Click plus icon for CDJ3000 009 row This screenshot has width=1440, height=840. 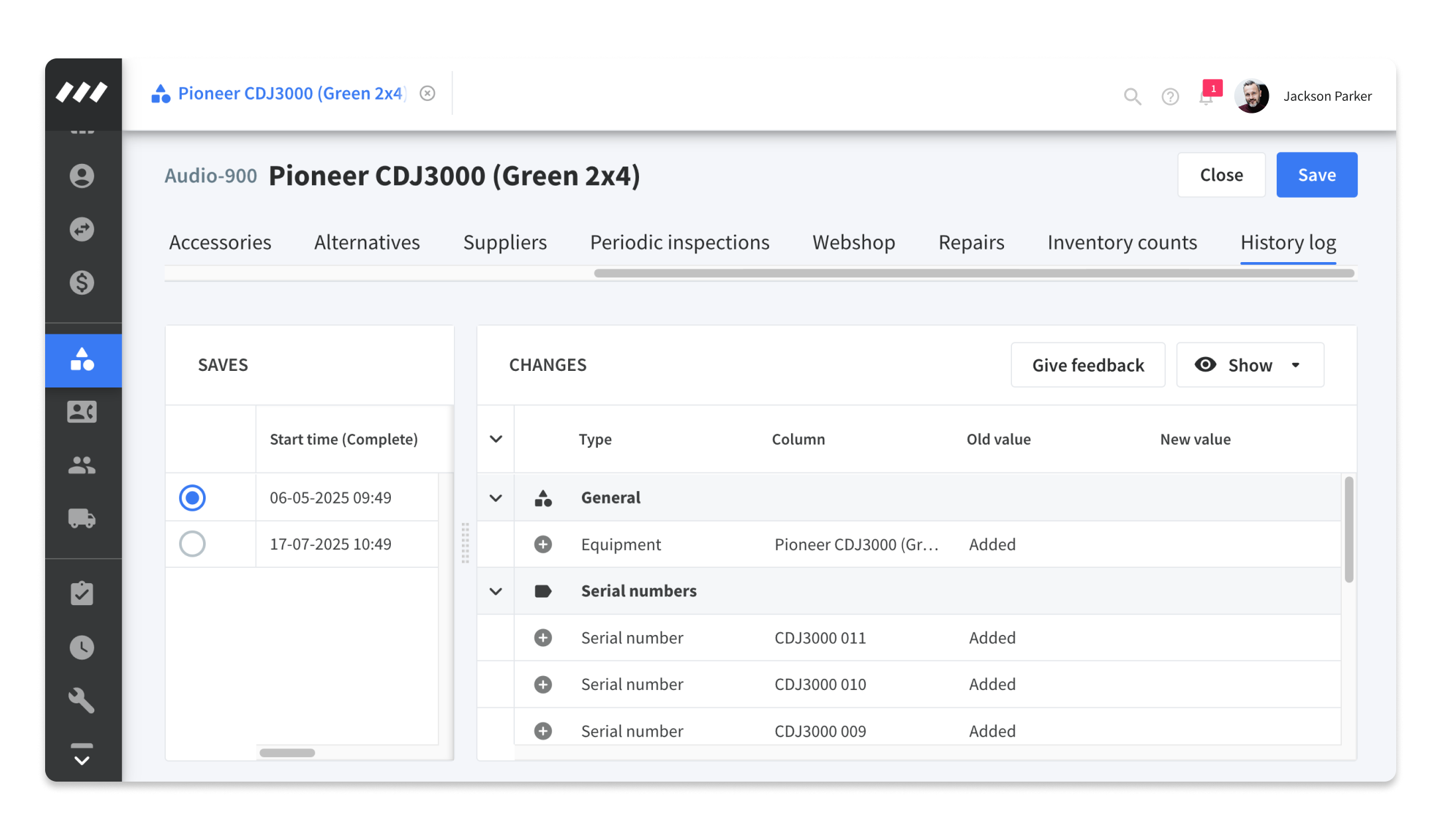[543, 731]
